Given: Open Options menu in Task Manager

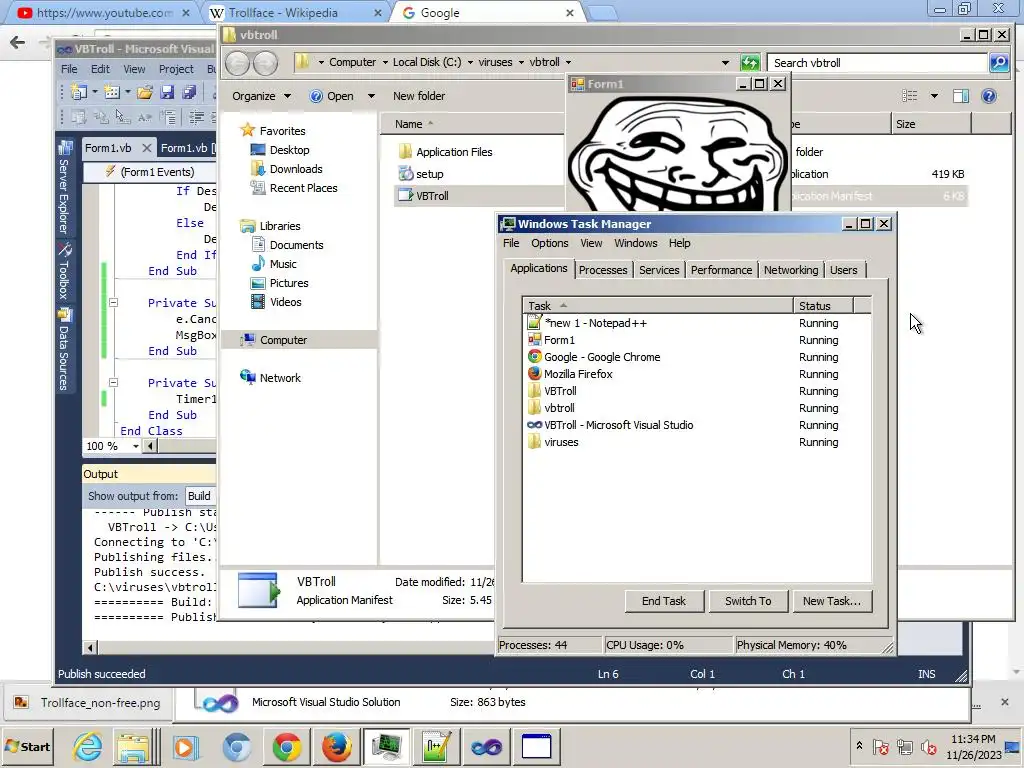Looking at the screenshot, I should [549, 243].
